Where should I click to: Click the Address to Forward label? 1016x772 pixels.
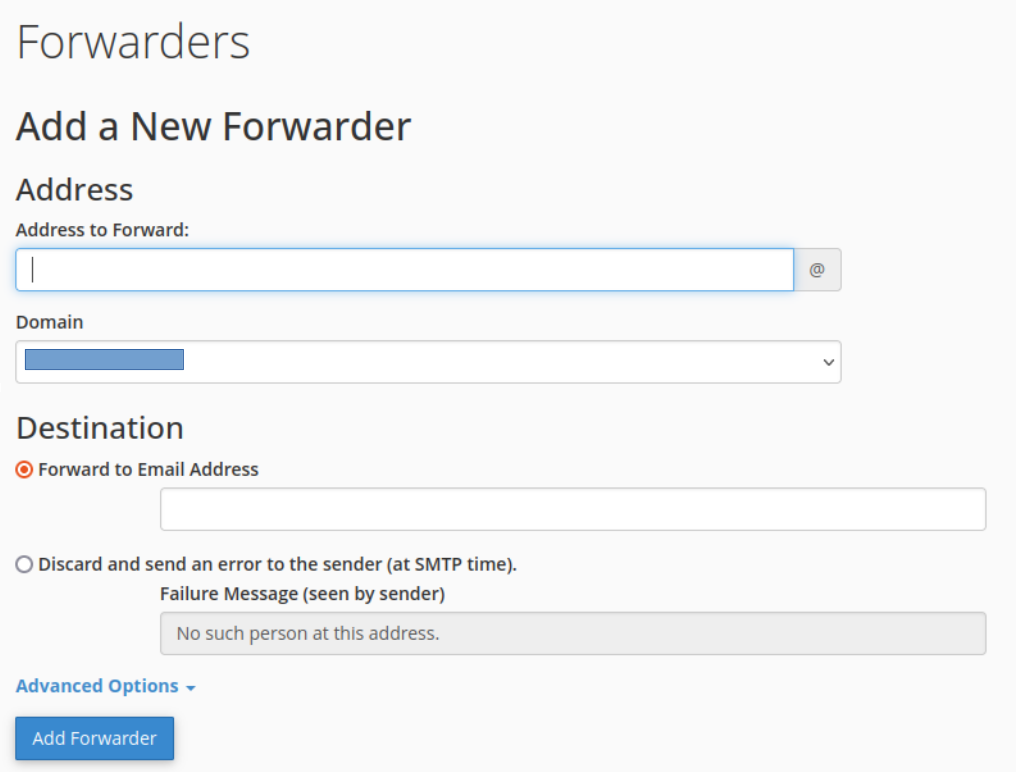102,230
